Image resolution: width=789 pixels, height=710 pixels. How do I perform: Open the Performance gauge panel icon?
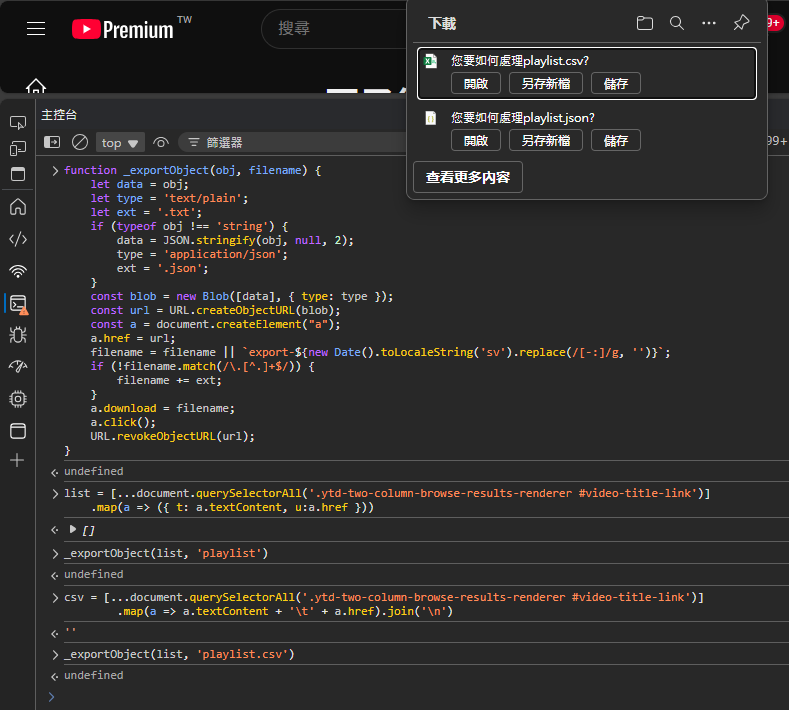[x=17, y=366]
